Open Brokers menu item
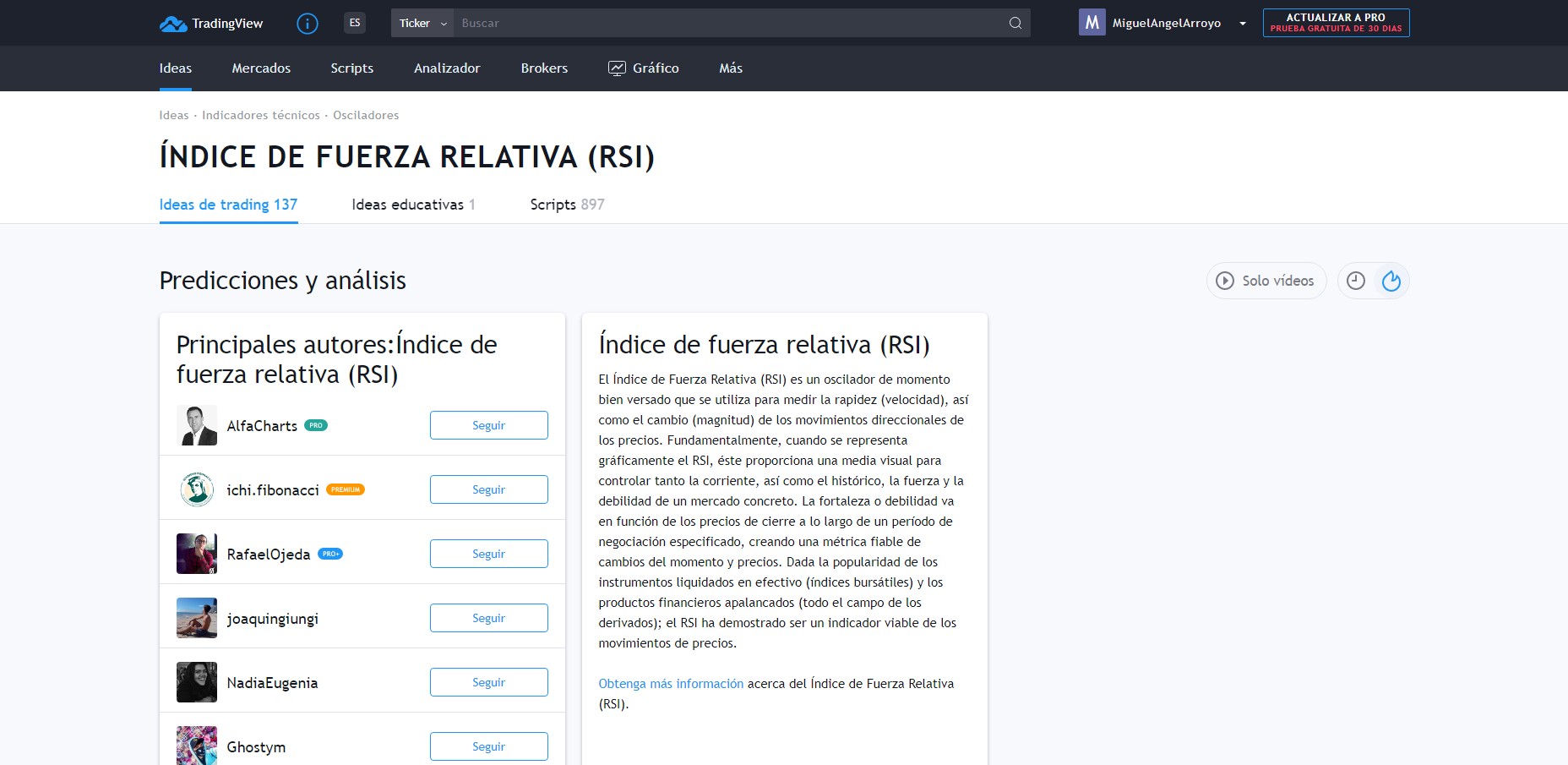Image resolution: width=1568 pixels, height=765 pixels. [x=544, y=68]
